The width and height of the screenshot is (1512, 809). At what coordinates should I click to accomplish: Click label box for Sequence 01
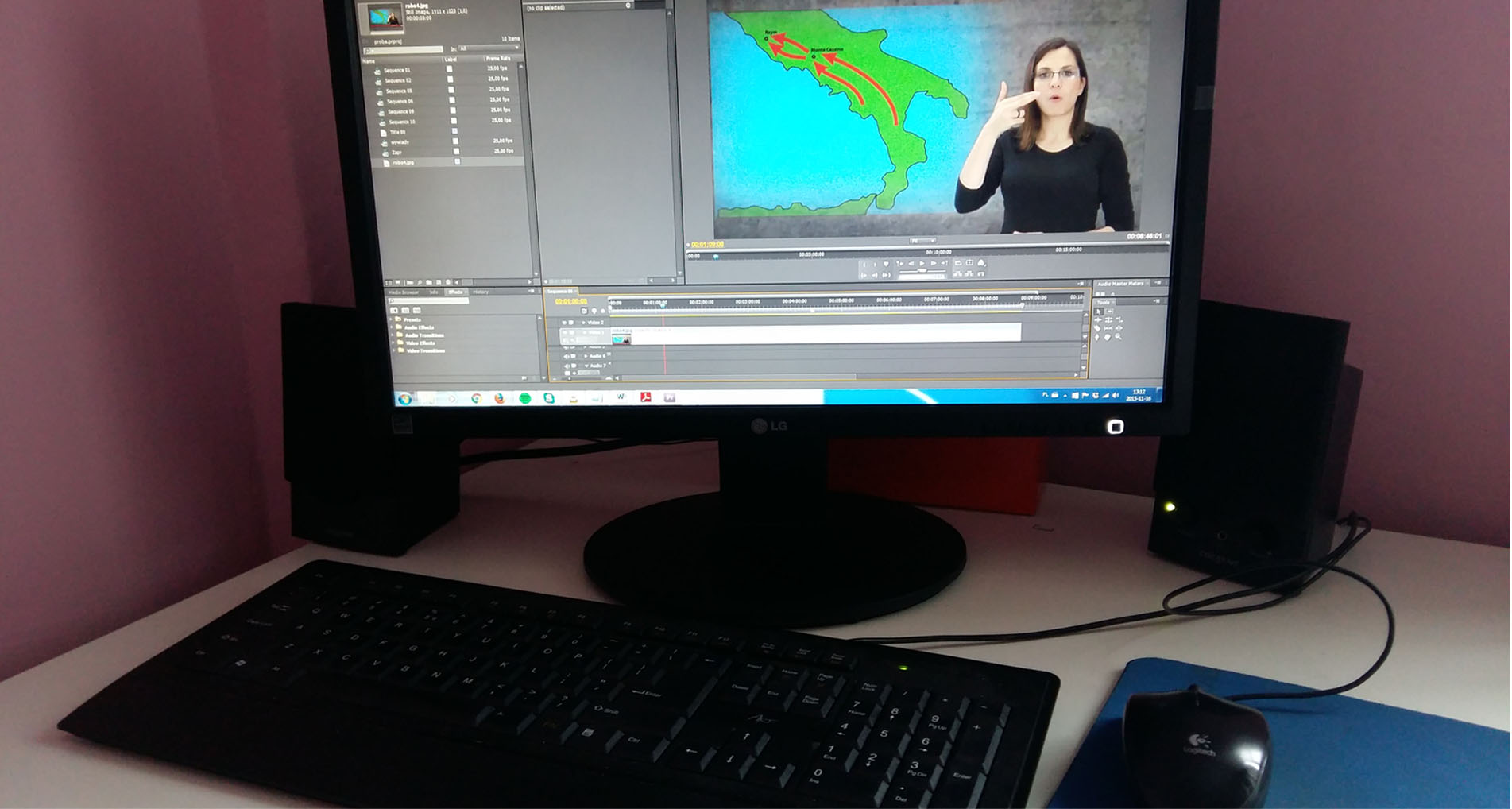coord(450,69)
